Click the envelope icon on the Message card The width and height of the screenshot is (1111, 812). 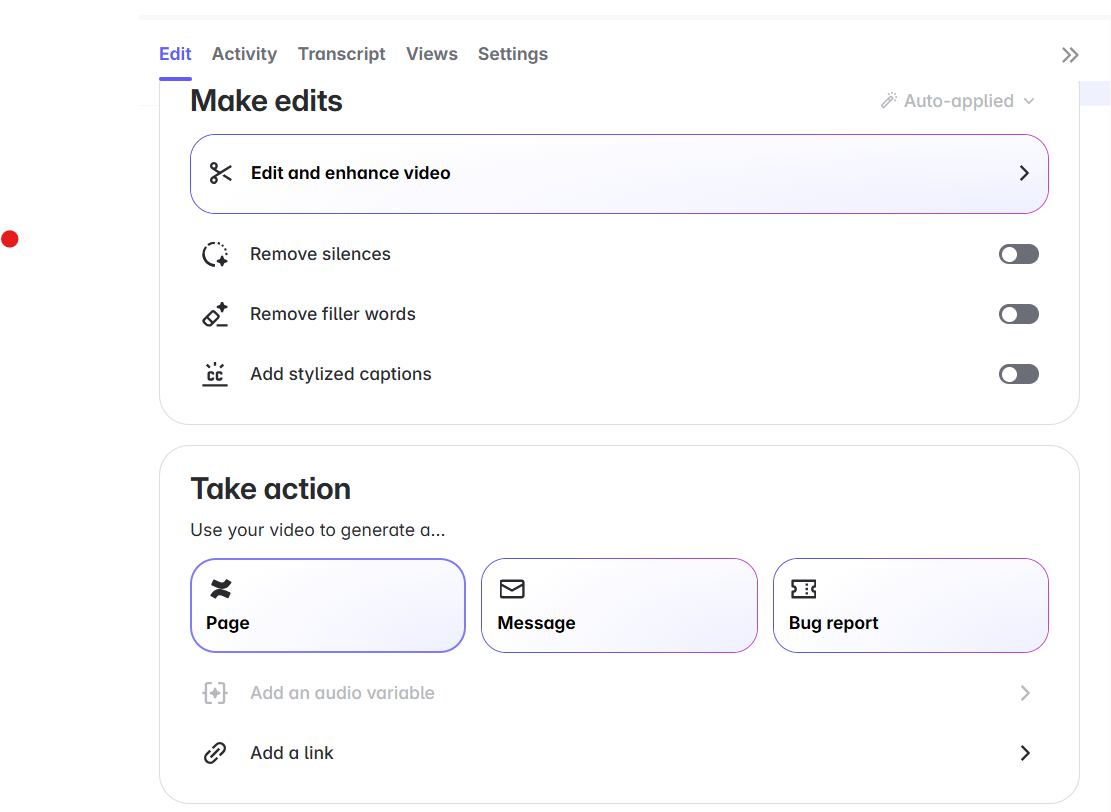[512, 589]
